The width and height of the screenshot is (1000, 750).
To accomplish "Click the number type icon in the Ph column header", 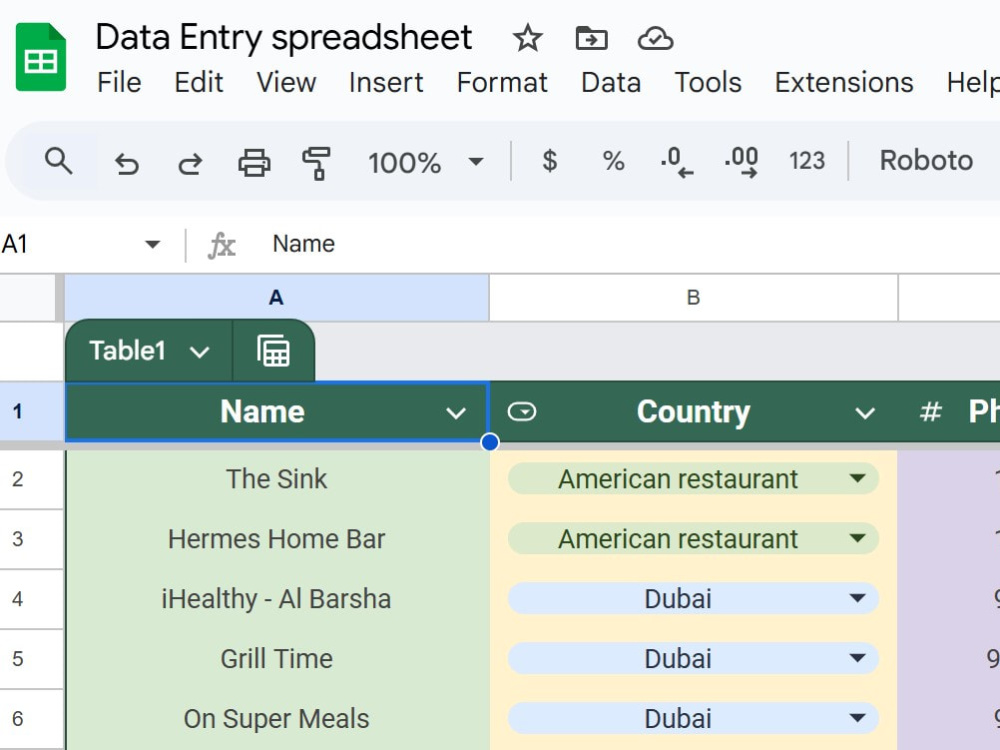I will (930, 412).
